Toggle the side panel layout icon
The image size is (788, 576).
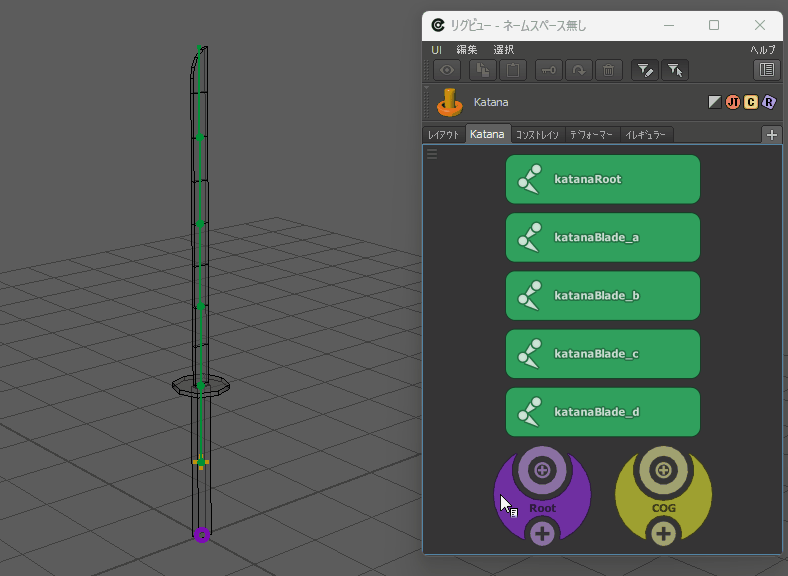(x=766, y=70)
